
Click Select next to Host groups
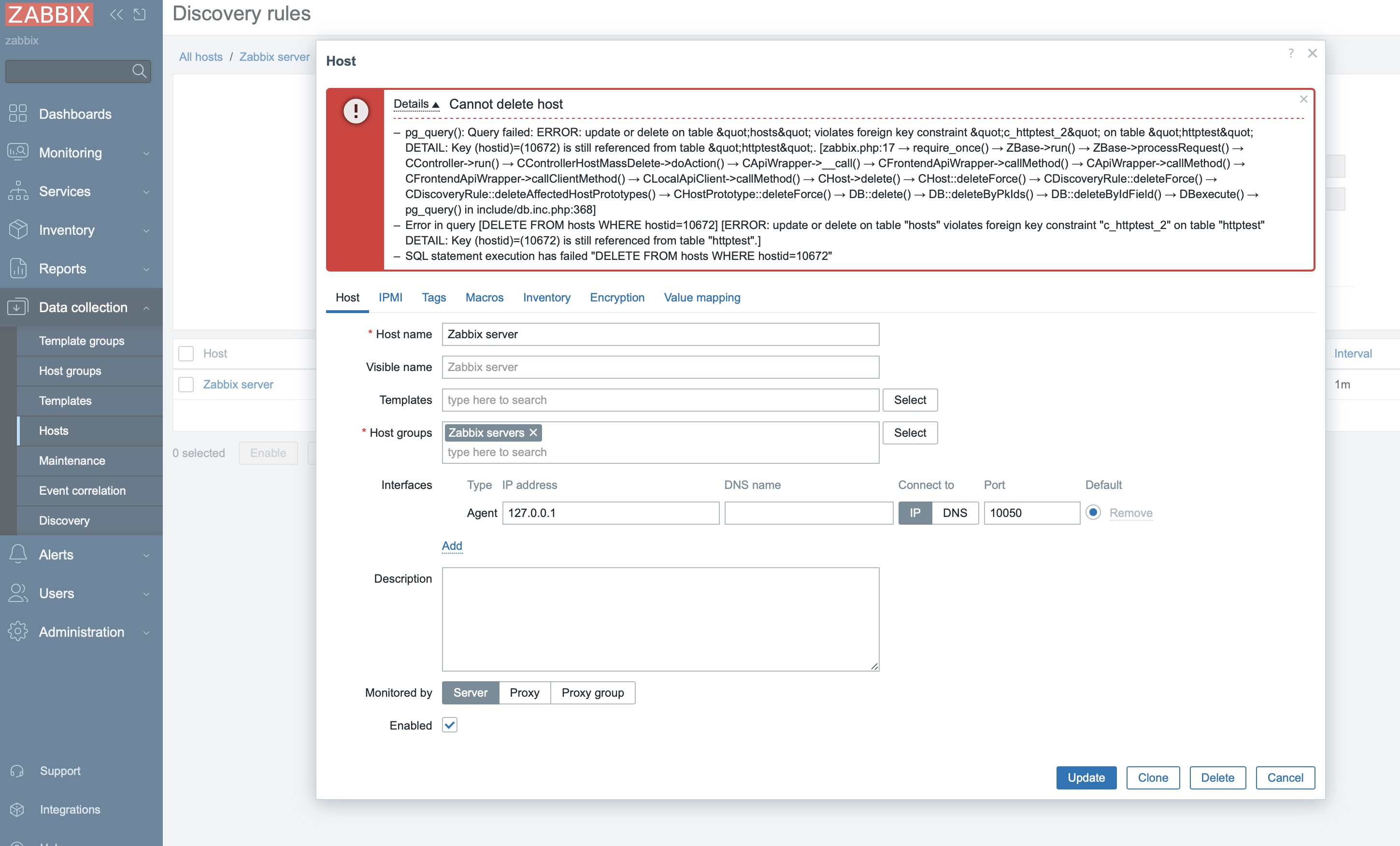910,432
